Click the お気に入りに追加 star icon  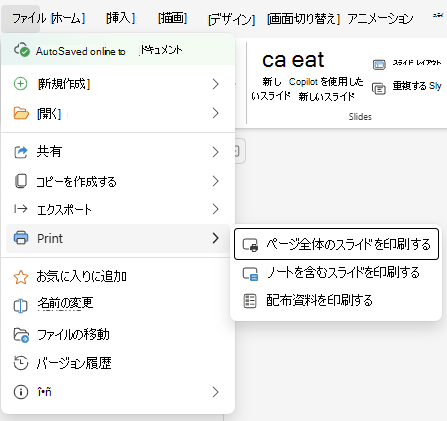click(x=21, y=277)
